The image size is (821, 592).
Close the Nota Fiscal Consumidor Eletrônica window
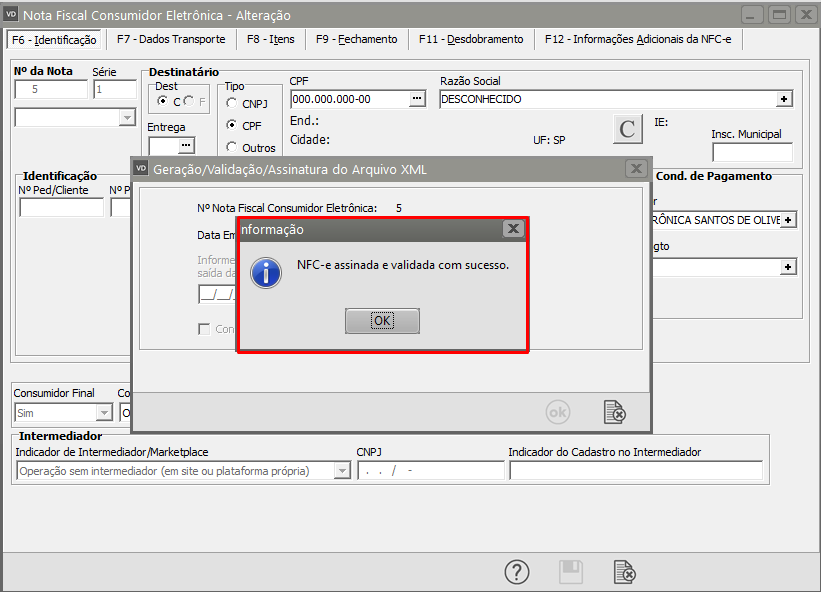coord(806,15)
